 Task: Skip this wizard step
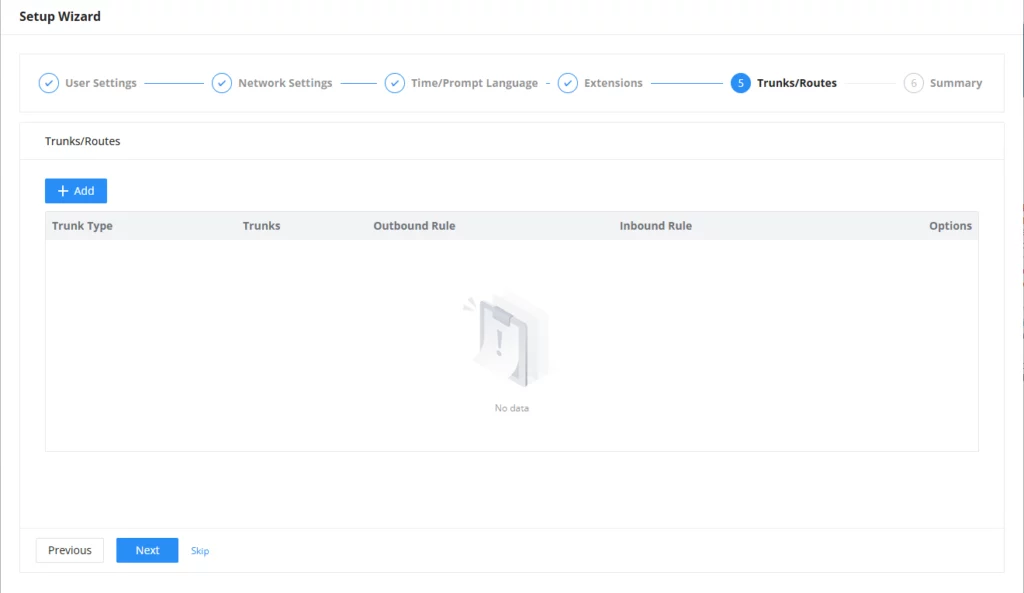(200, 551)
